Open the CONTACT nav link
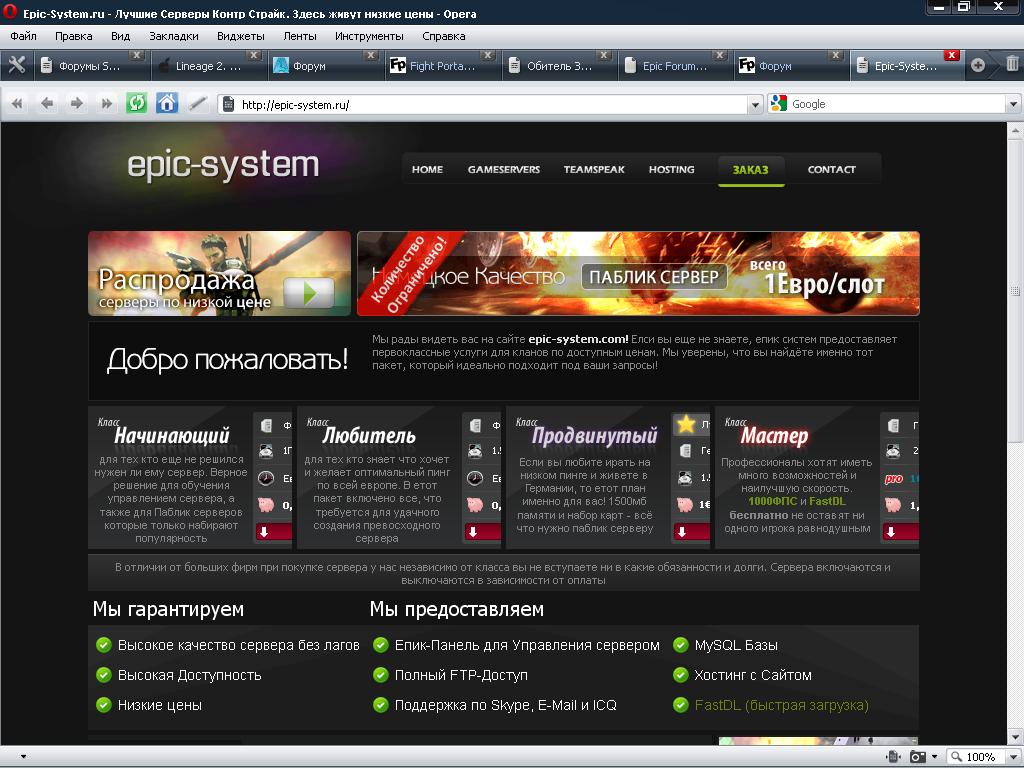This screenshot has height=768, width=1024. click(831, 169)
